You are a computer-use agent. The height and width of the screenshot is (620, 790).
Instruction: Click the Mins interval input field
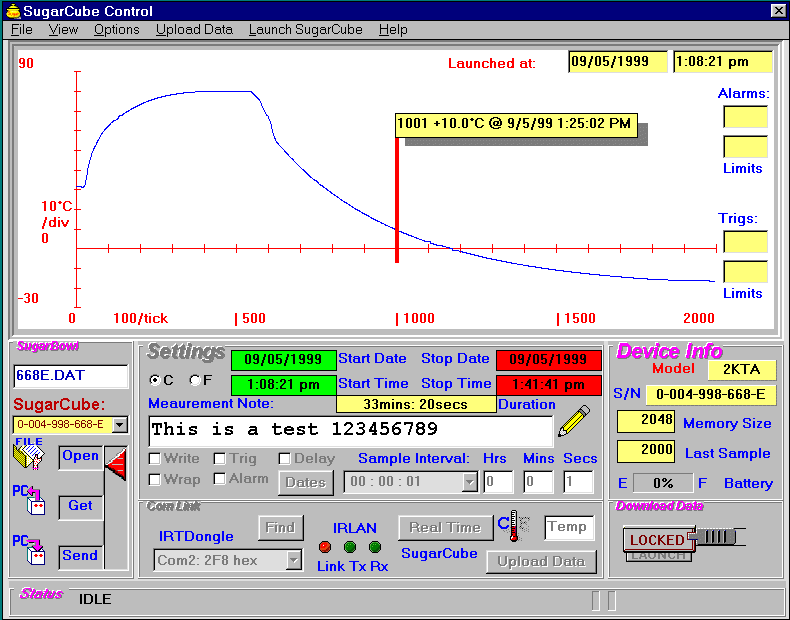[x=538, y=482]
